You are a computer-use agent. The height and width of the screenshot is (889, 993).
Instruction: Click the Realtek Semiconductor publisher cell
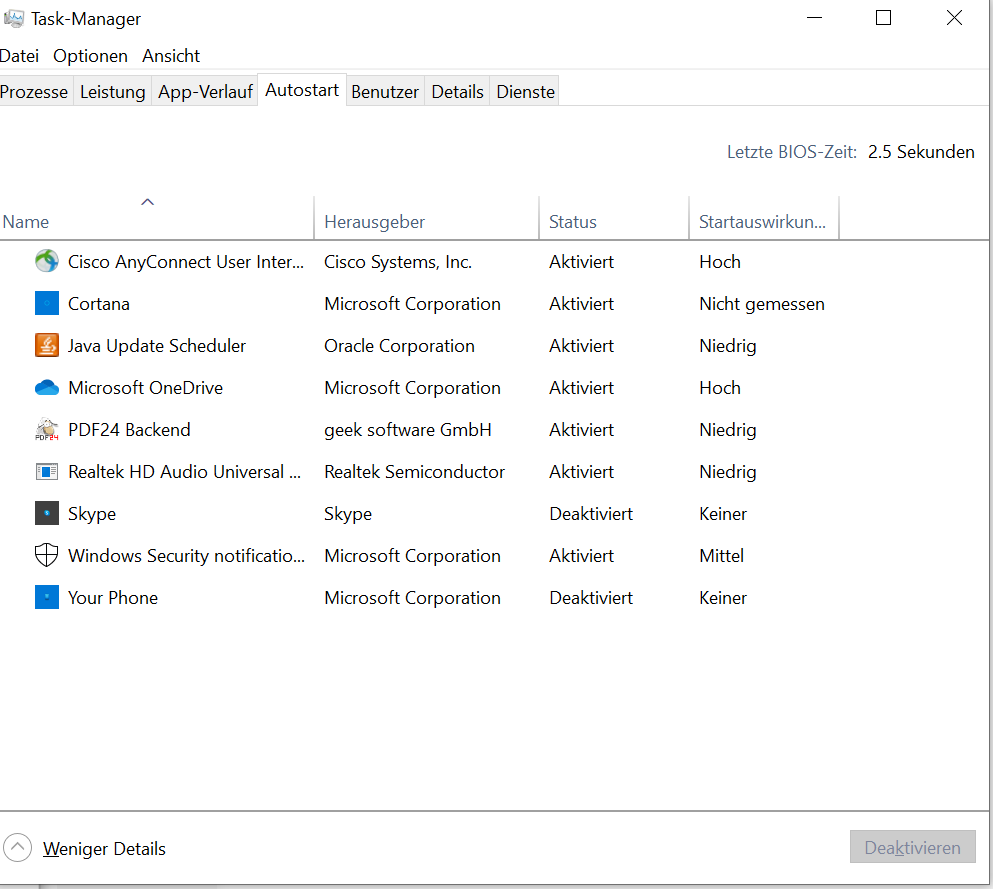[414, 472]
